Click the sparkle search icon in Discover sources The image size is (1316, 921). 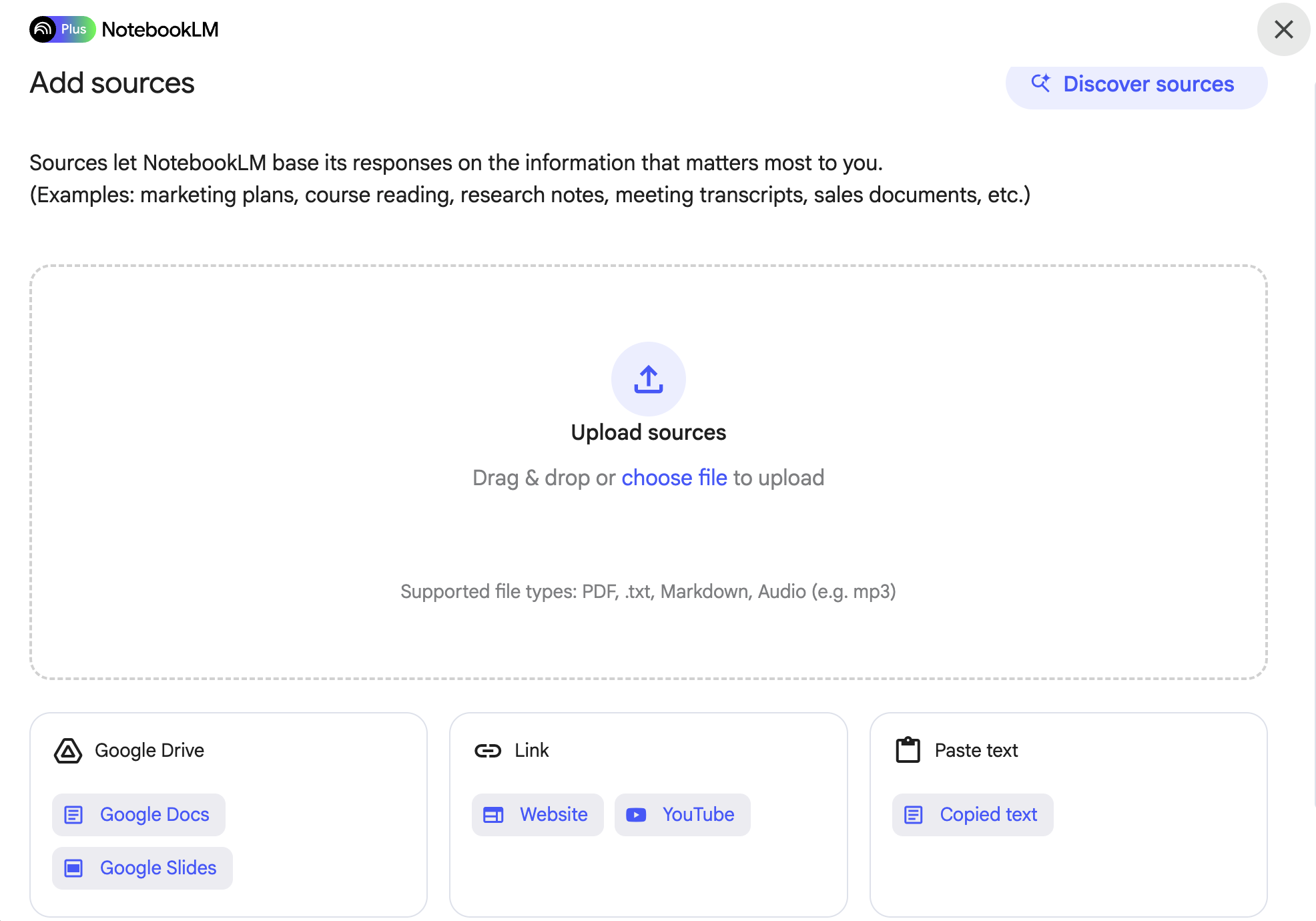(x=1040, y=83)
